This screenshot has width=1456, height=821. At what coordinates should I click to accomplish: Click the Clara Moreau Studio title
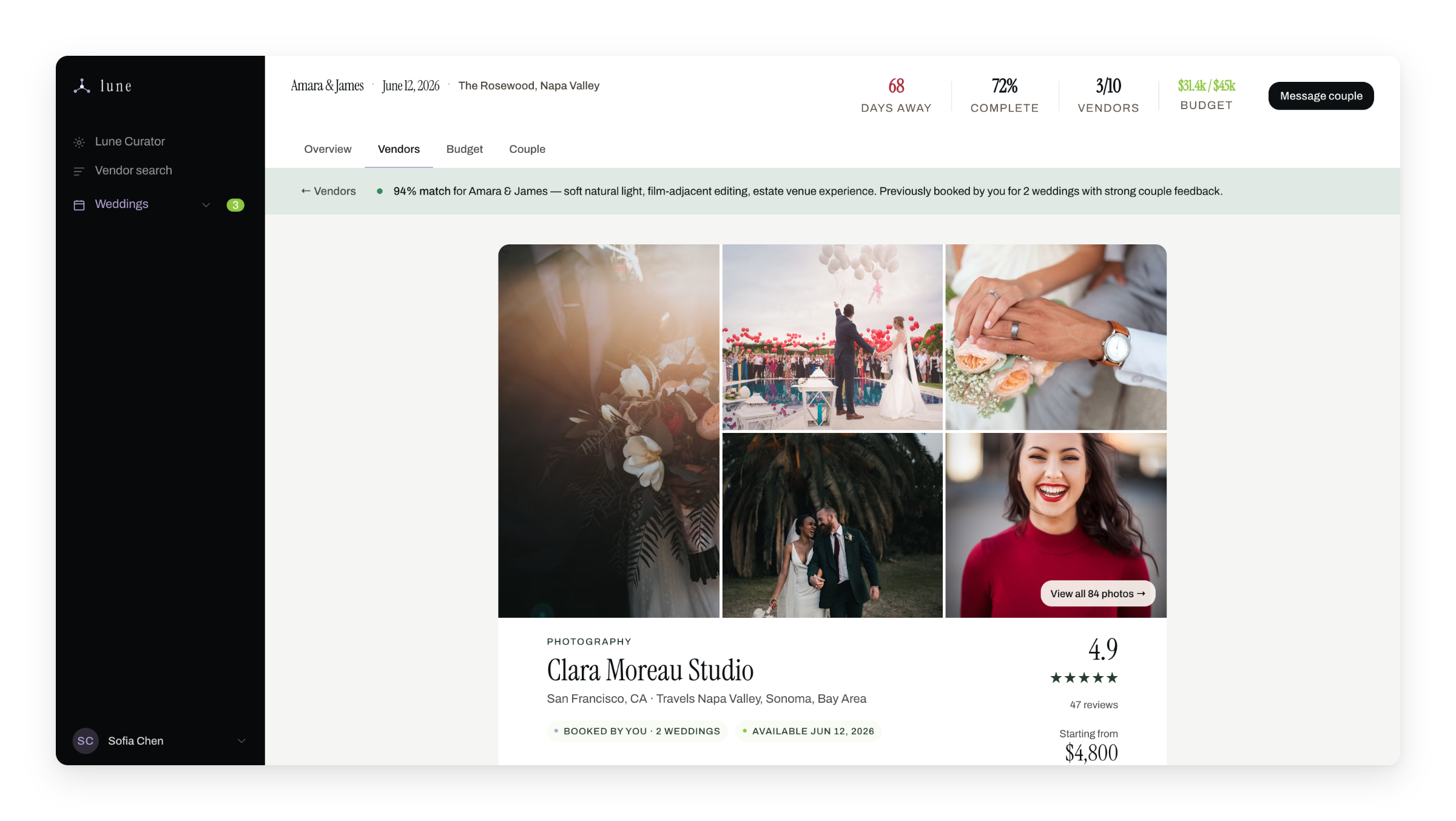[650, 670]
